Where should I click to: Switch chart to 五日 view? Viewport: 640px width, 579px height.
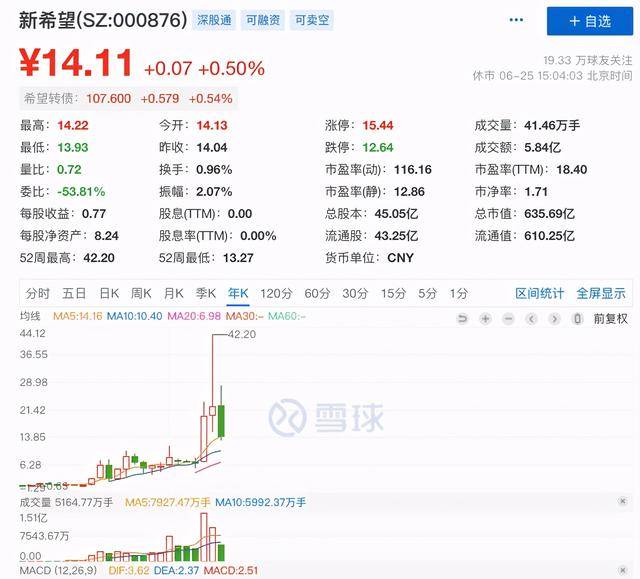tap(74, 293)
